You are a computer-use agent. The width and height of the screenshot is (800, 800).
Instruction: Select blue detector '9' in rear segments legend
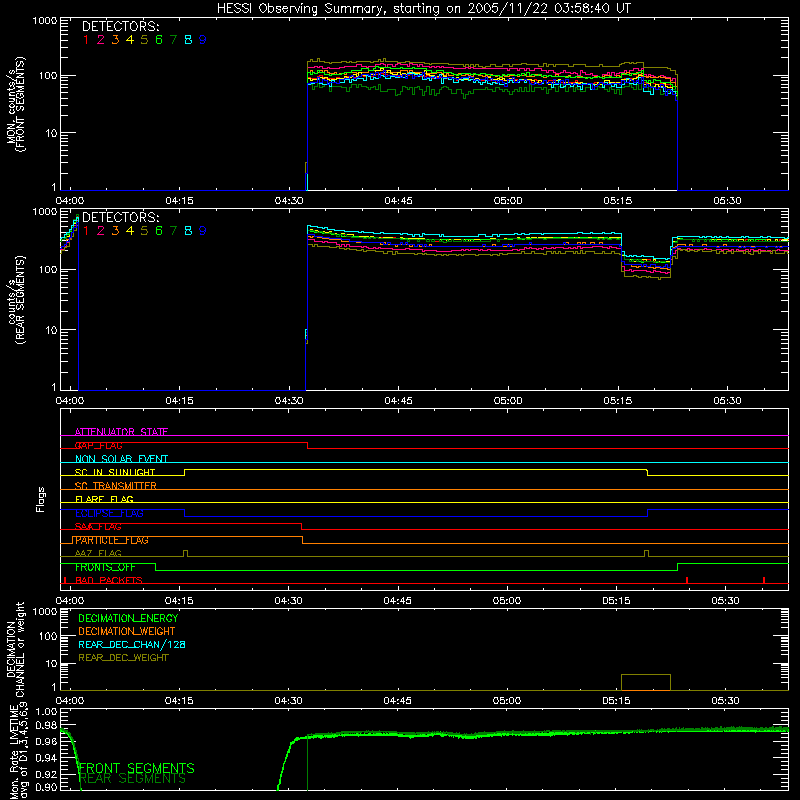(203, 231)
